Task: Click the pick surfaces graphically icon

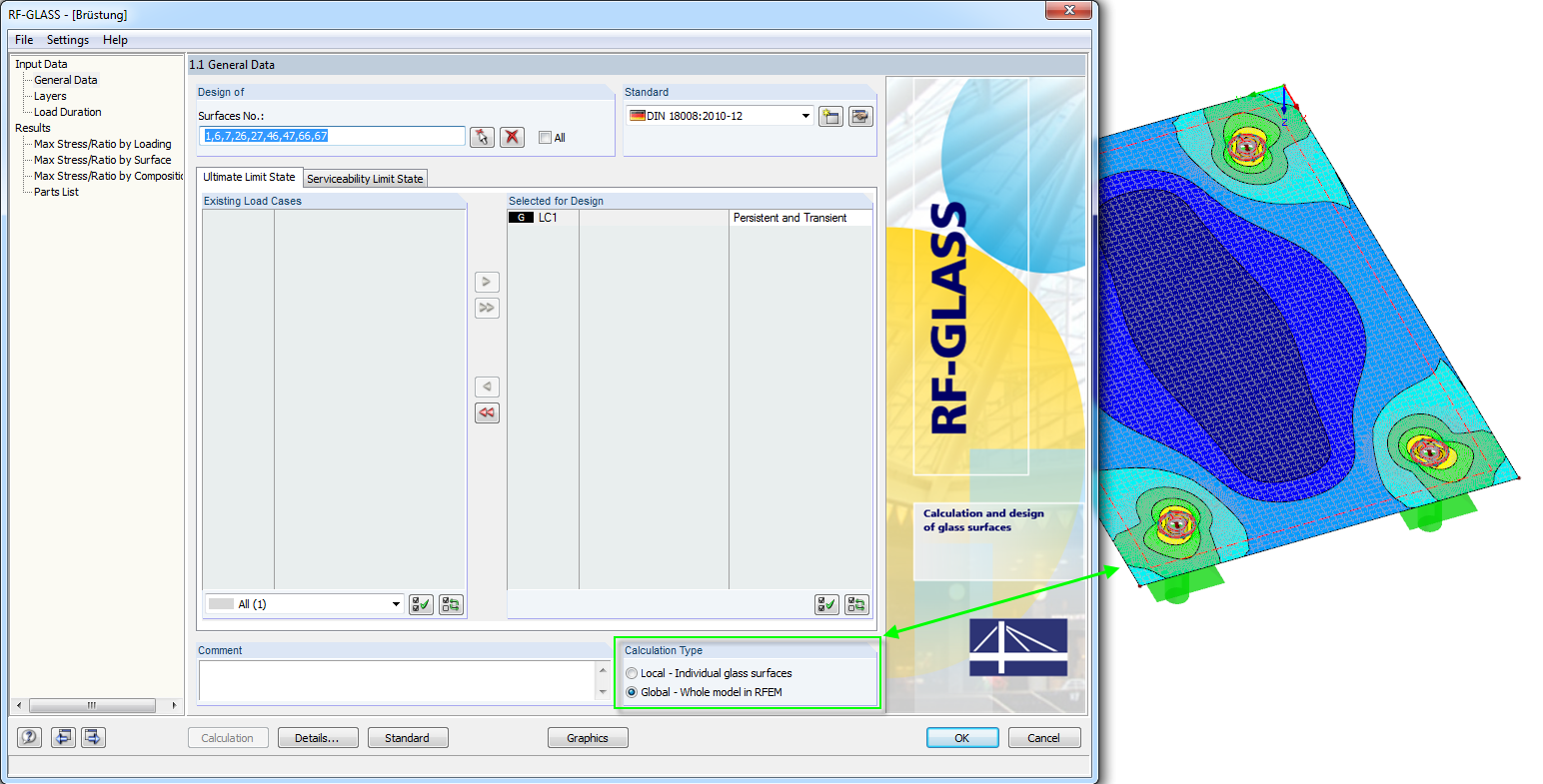Action: coord(482,137)
